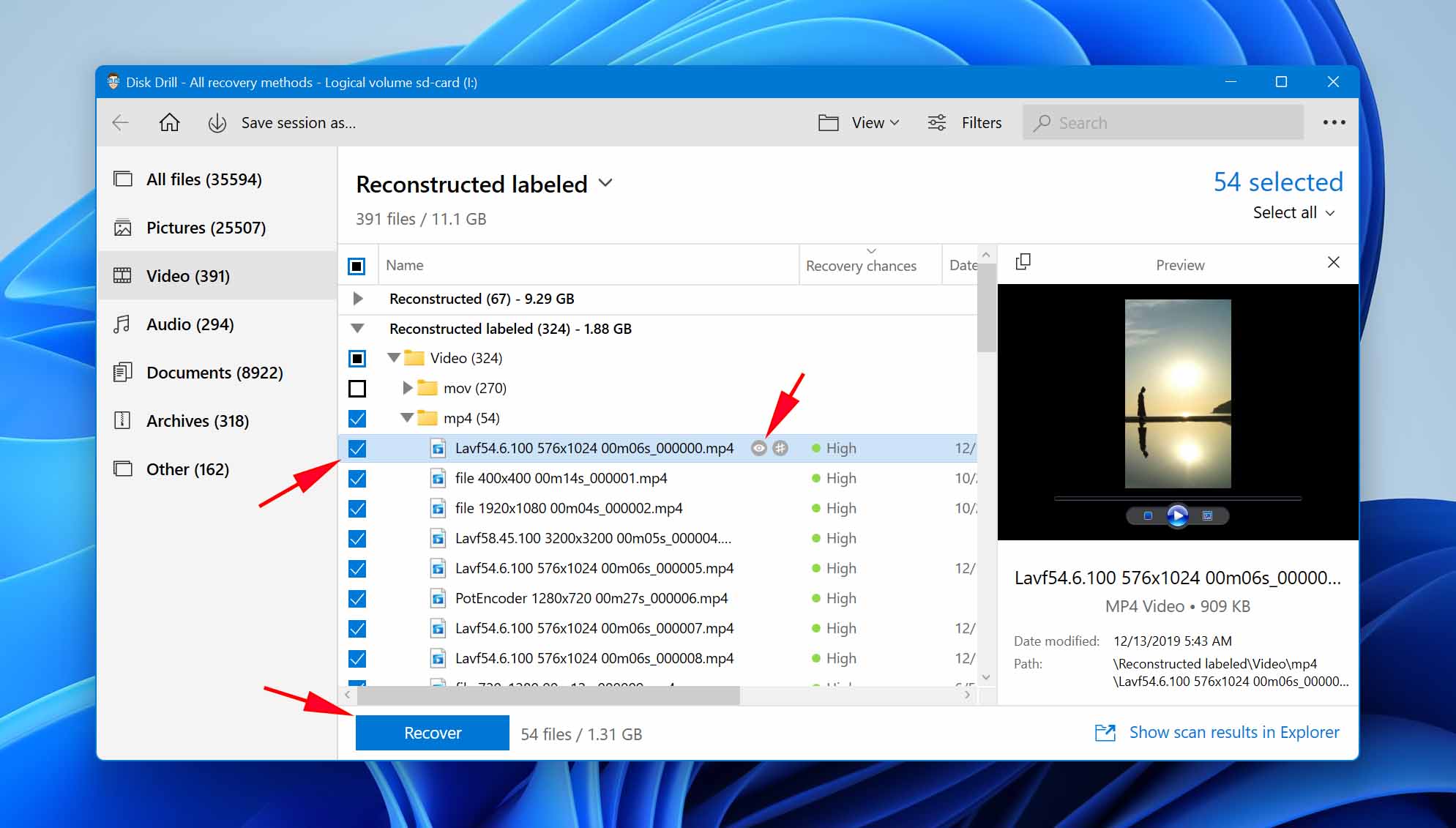Image resolution: width=1456 pixels, height=828 pixels.
Task: Uncheck file 1920x1080 00m04s_000002.mp4
Action: pos(357,509)
